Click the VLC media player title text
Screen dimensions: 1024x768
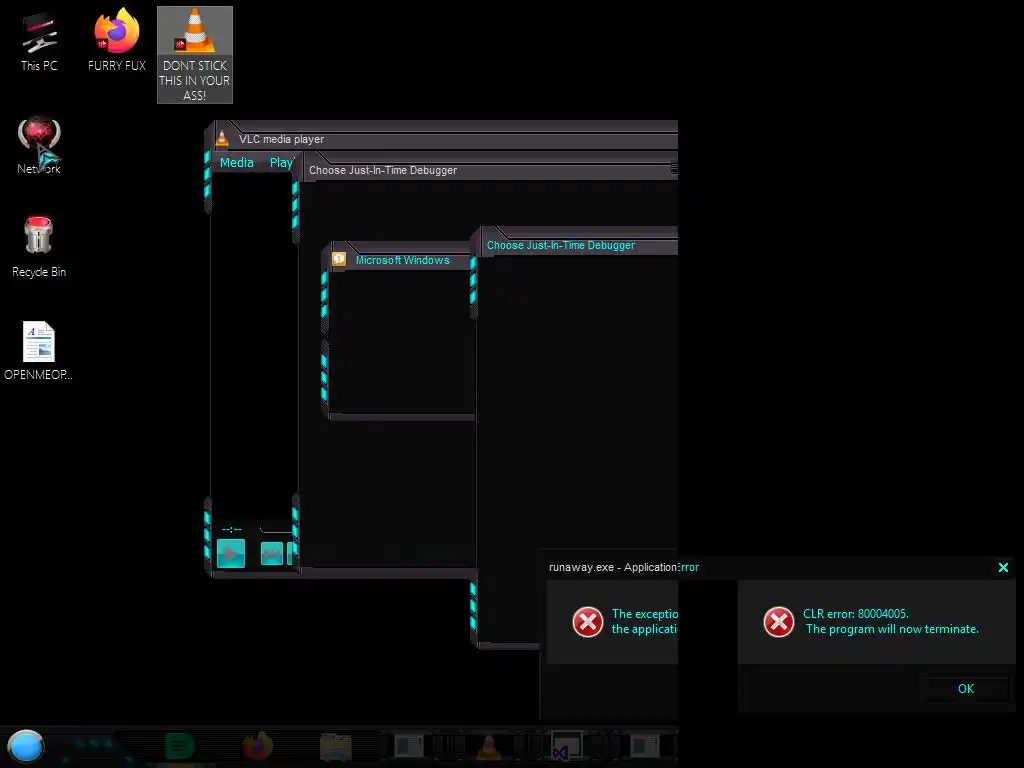coord(281,139)
